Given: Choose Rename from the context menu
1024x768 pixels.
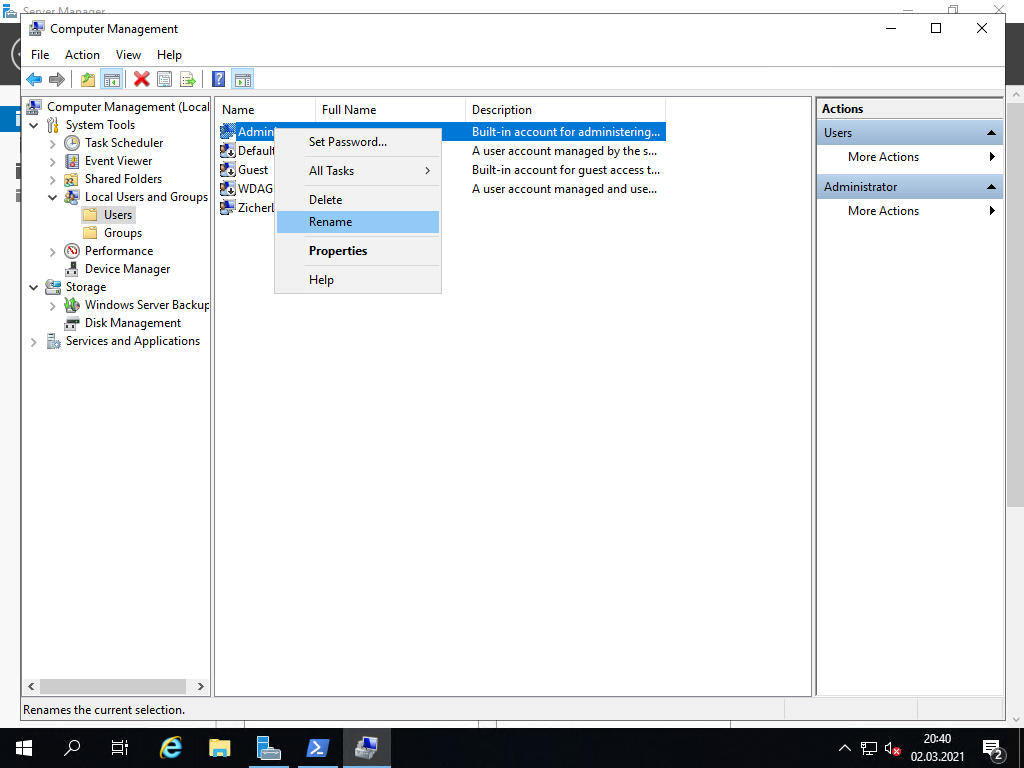Looking at the screenshot, I should tap(330, 222).
